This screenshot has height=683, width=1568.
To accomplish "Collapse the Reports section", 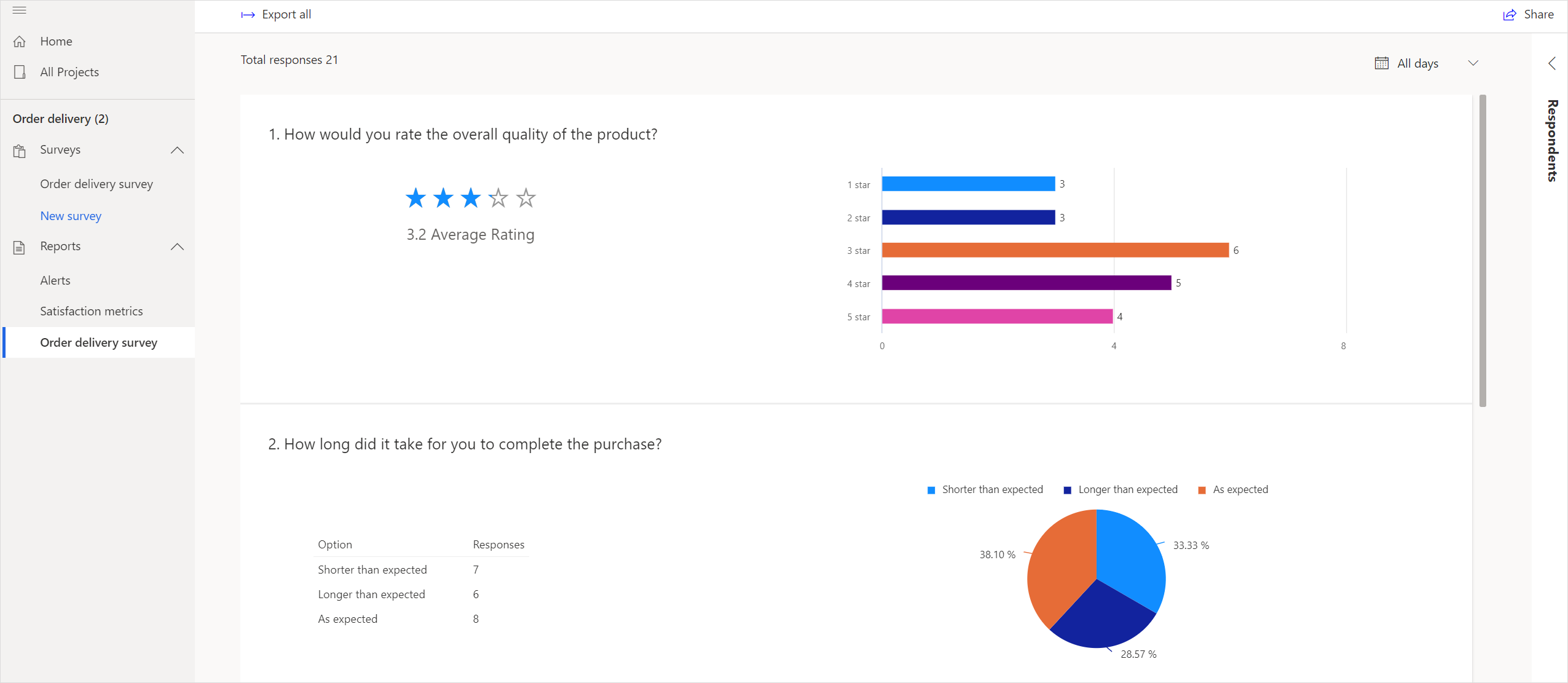I will coord(177,246).
